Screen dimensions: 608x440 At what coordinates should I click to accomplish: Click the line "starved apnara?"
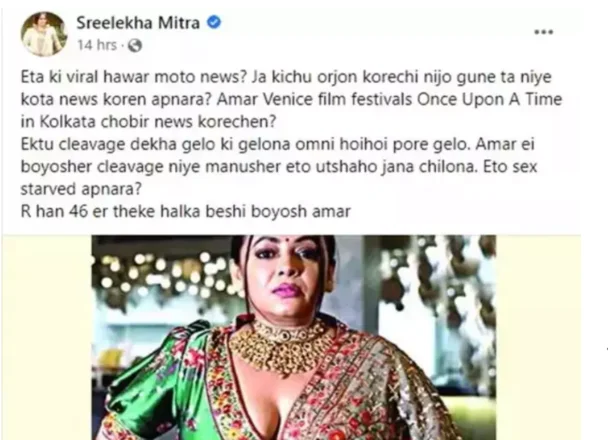[81, 189]
